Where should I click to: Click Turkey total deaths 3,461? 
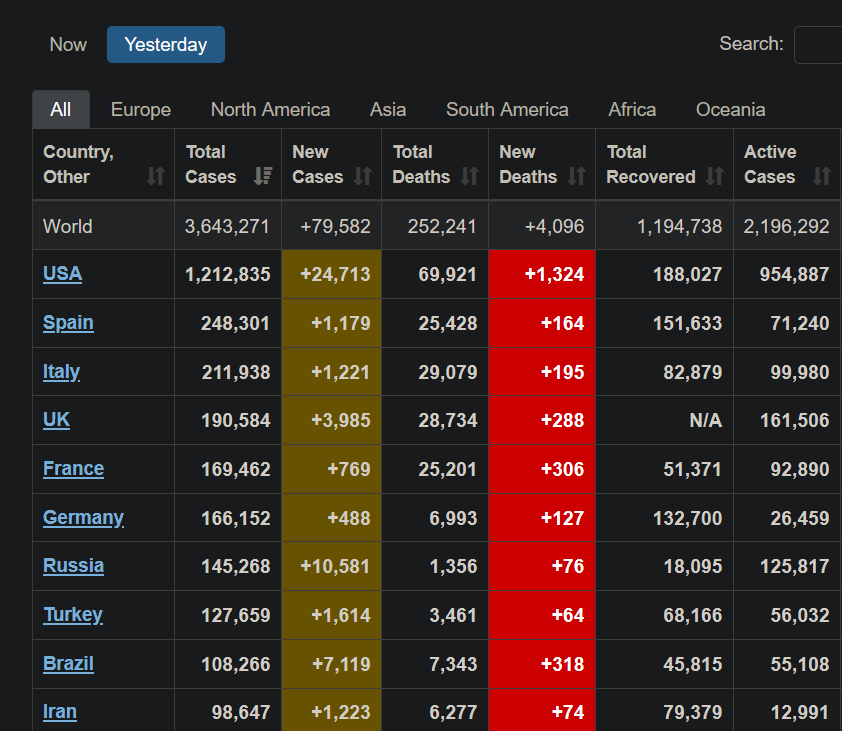point(453,616)
